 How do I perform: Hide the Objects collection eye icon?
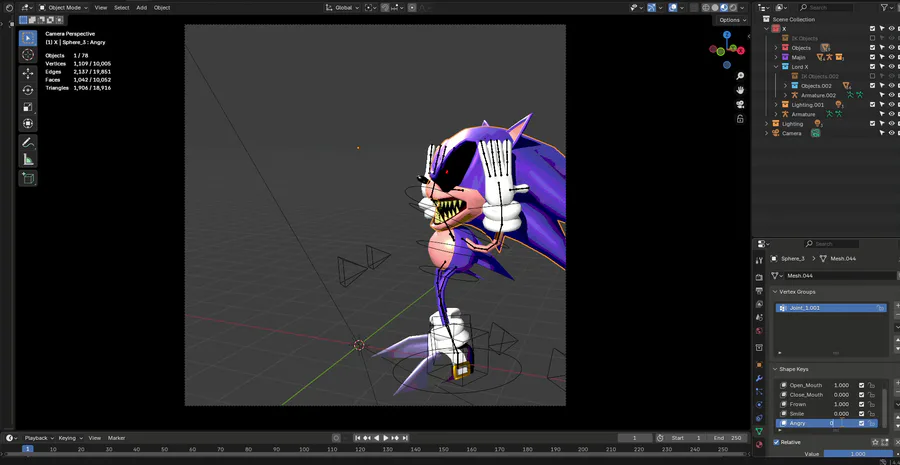point(892,48)
